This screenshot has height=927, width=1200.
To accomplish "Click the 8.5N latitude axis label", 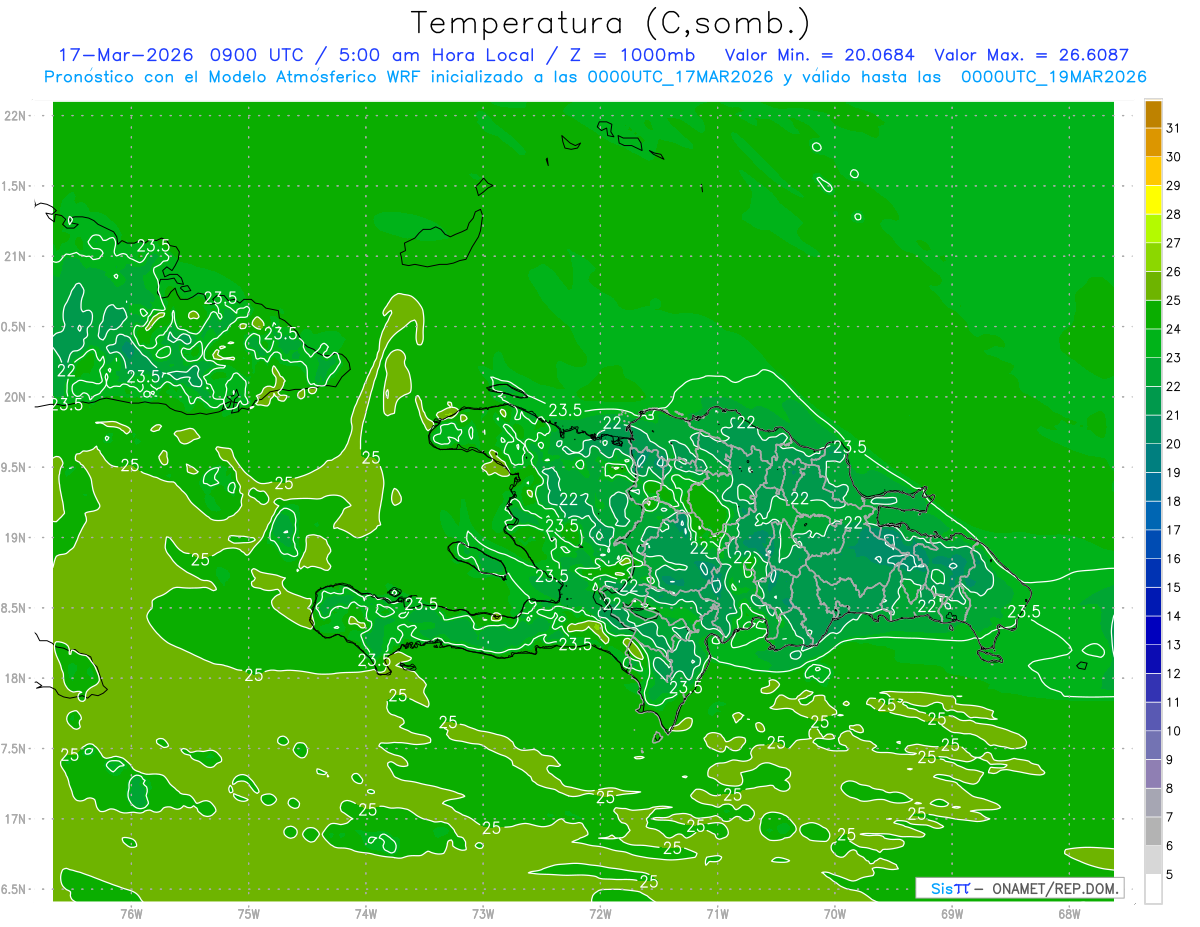I will pyautogui.click(x=15, y=608).
